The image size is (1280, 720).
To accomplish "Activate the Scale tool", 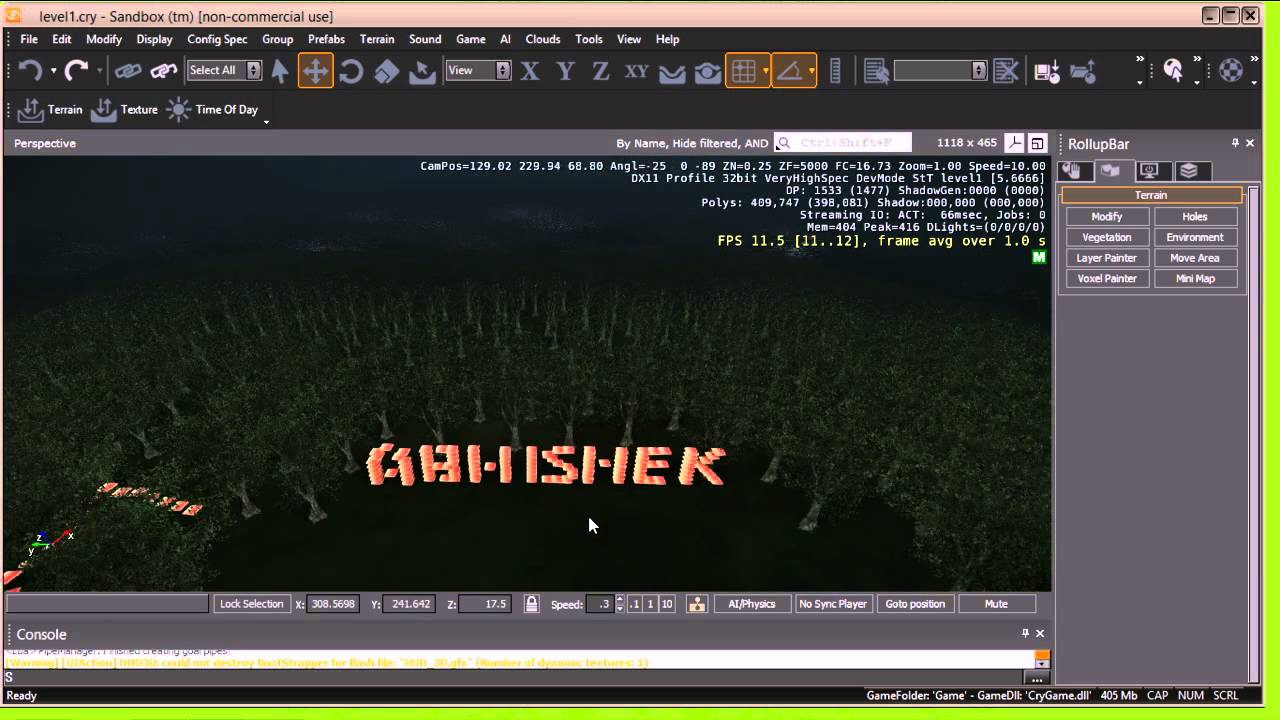I will click(387, 70).
